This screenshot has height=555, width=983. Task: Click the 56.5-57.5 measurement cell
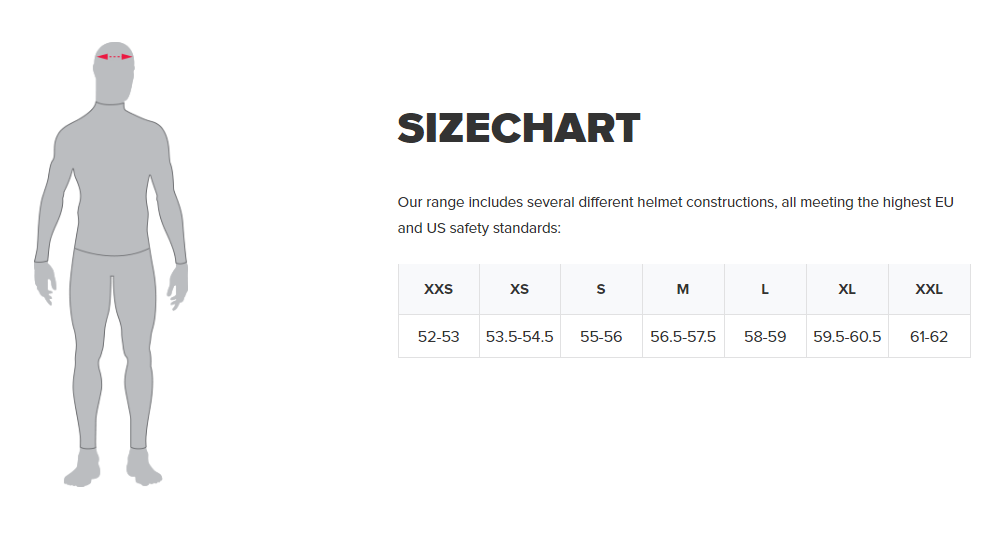click(x=683, y=337)
